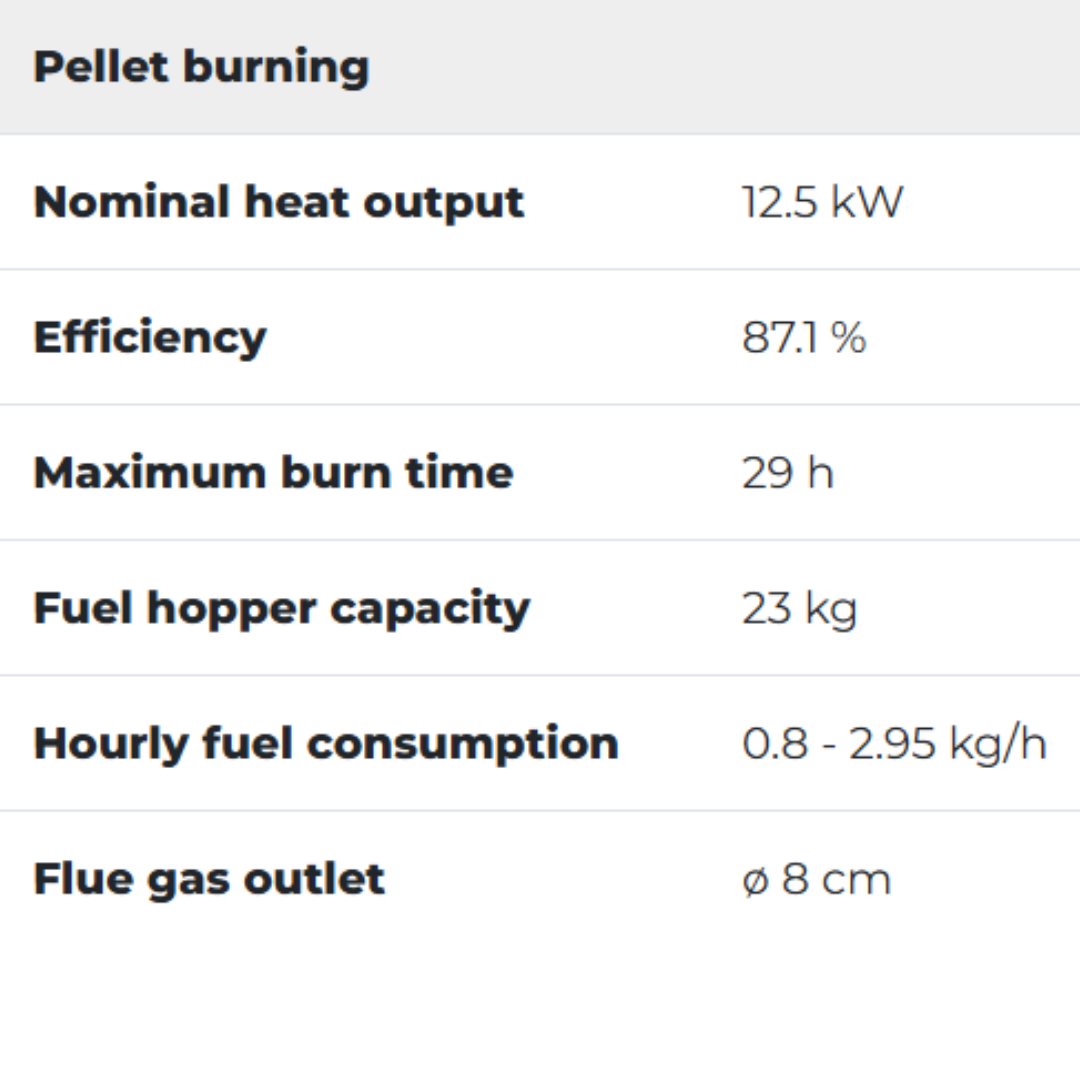Image resolution: width=1080 pixels, height=1080 pixels.
Task: Click the ø 8 cm outlet value
Action: tap(816, 880)
